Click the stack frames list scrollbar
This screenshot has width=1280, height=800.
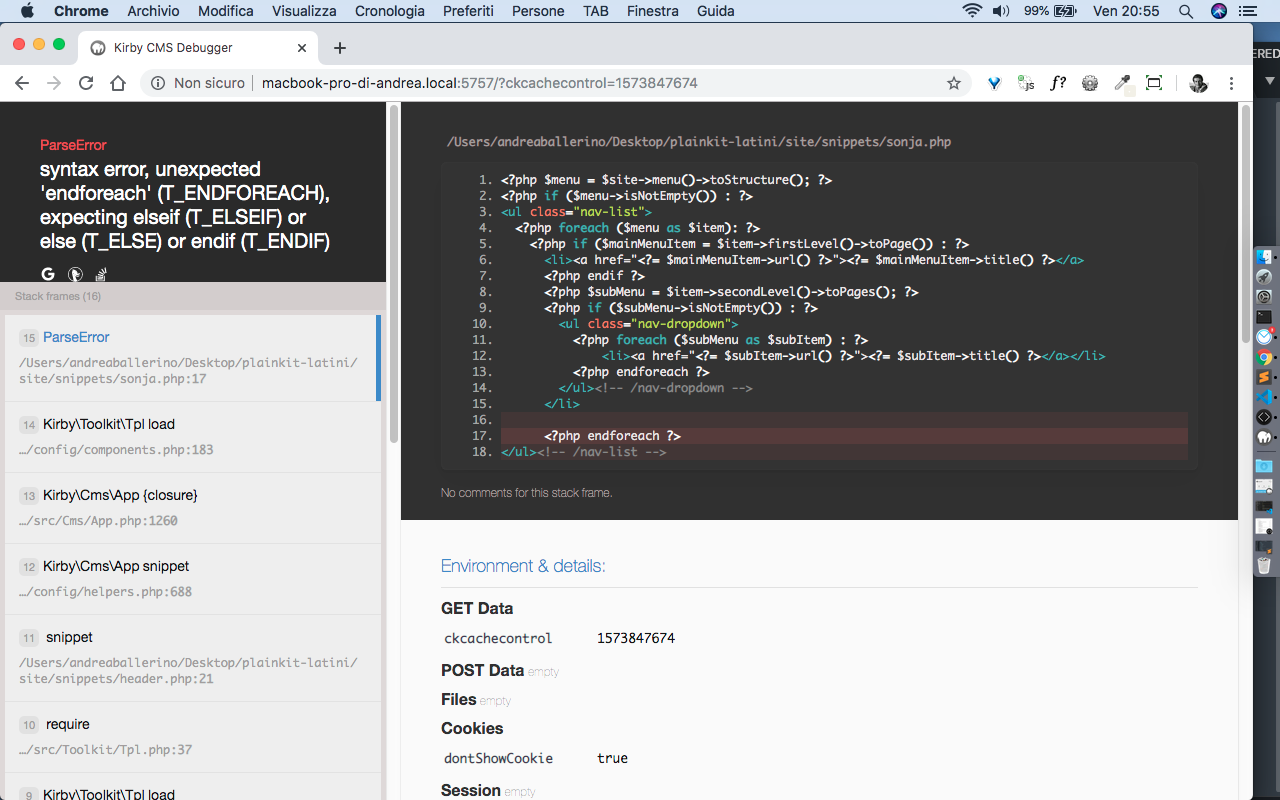point(394,275)
